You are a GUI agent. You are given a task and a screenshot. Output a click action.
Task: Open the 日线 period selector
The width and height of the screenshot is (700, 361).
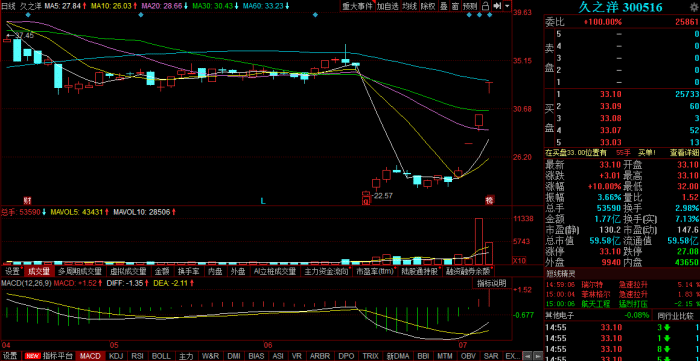point(8,6)
